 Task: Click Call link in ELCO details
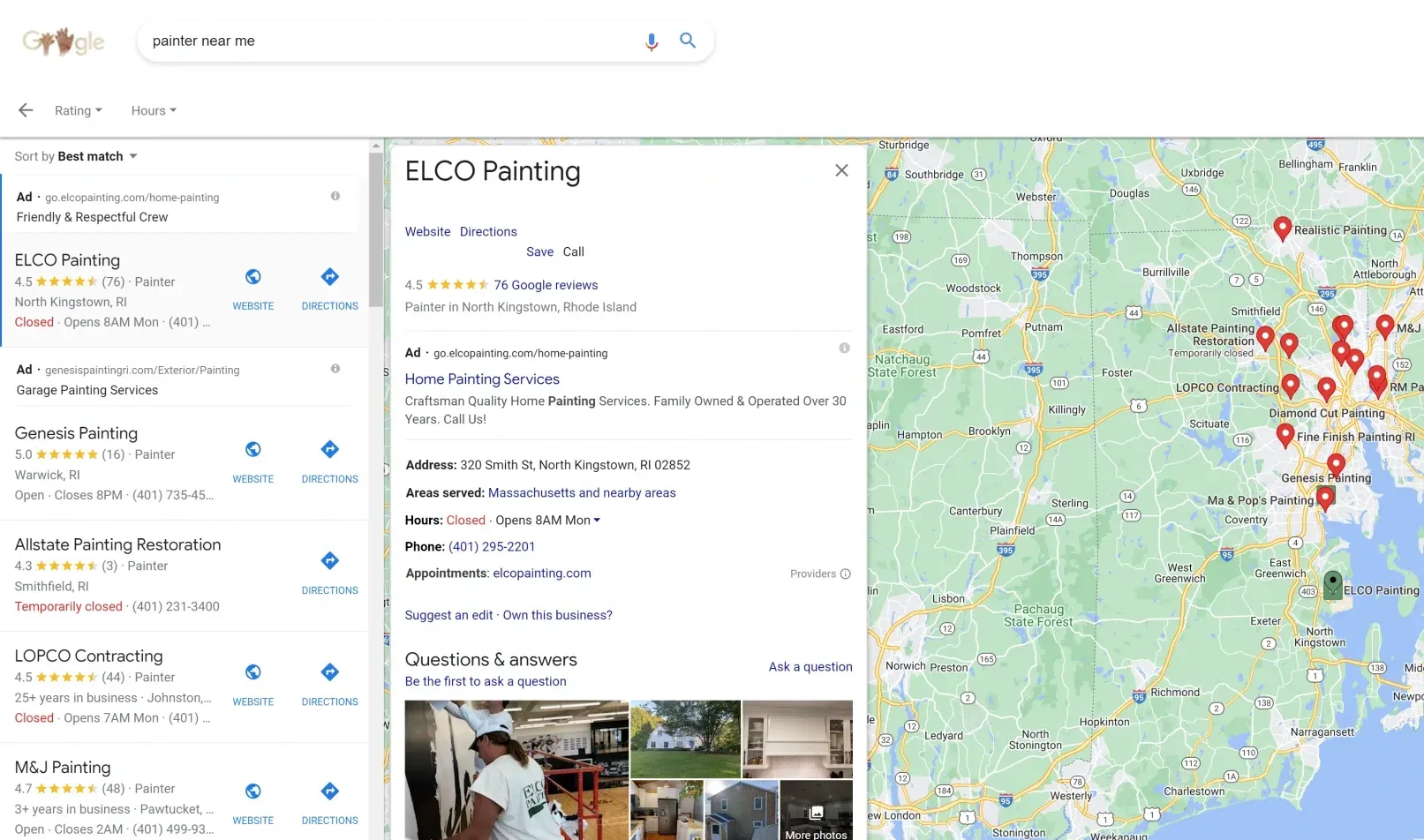[x=574, y=252]
